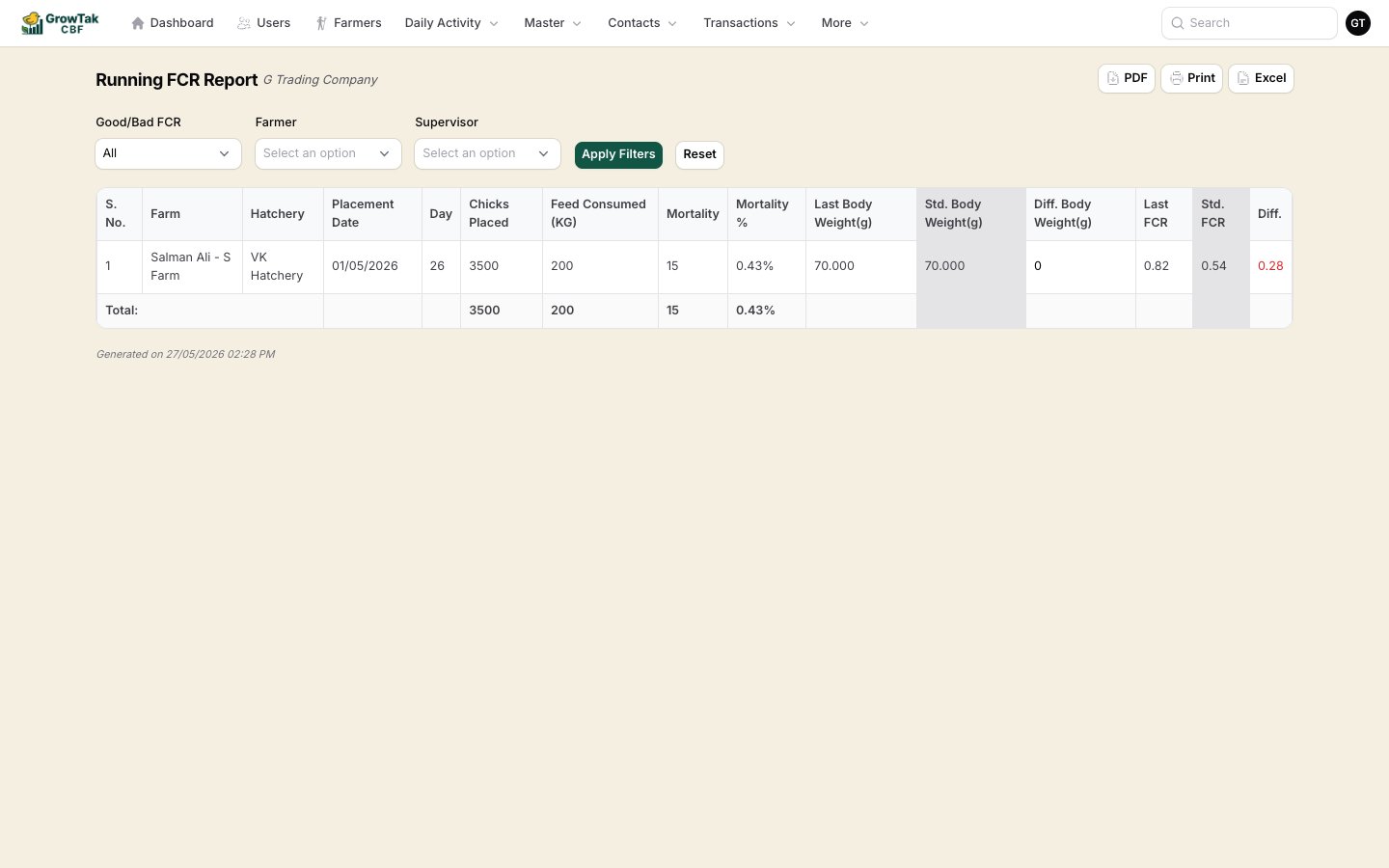Click the Last Body Weight(g) header
The height and width of the screenshot is (868, 1389).
coord(860,214)
